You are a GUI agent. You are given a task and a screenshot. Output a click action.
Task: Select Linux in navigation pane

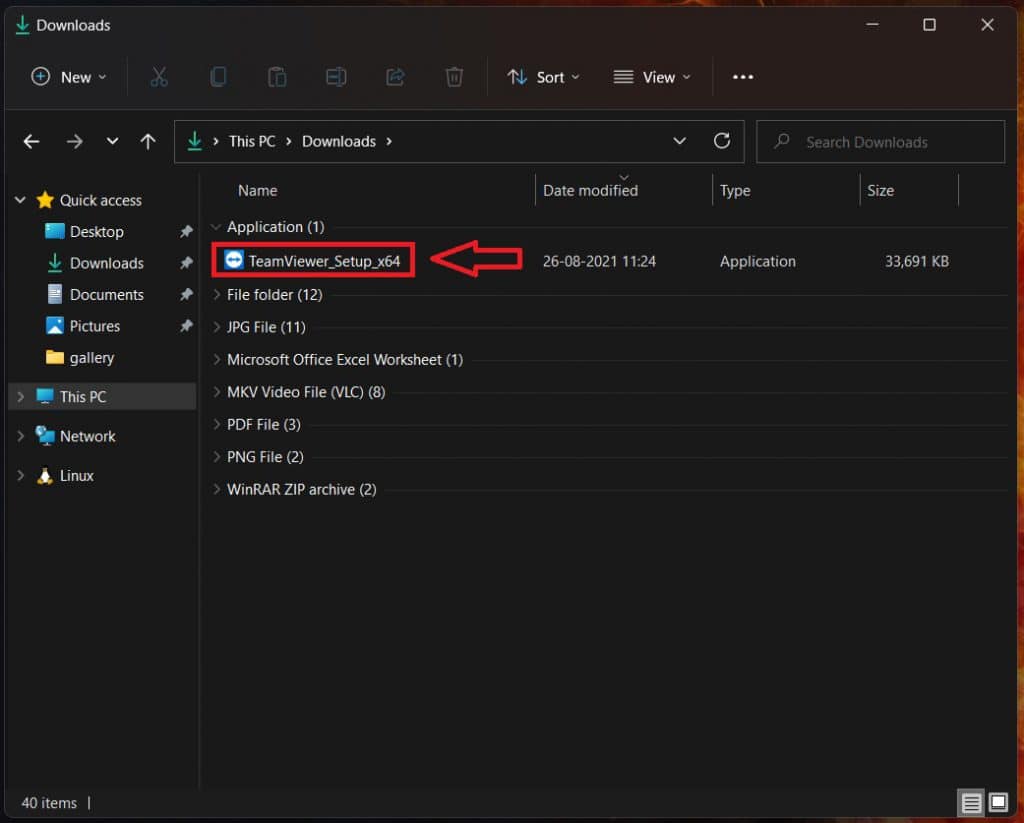76,476
